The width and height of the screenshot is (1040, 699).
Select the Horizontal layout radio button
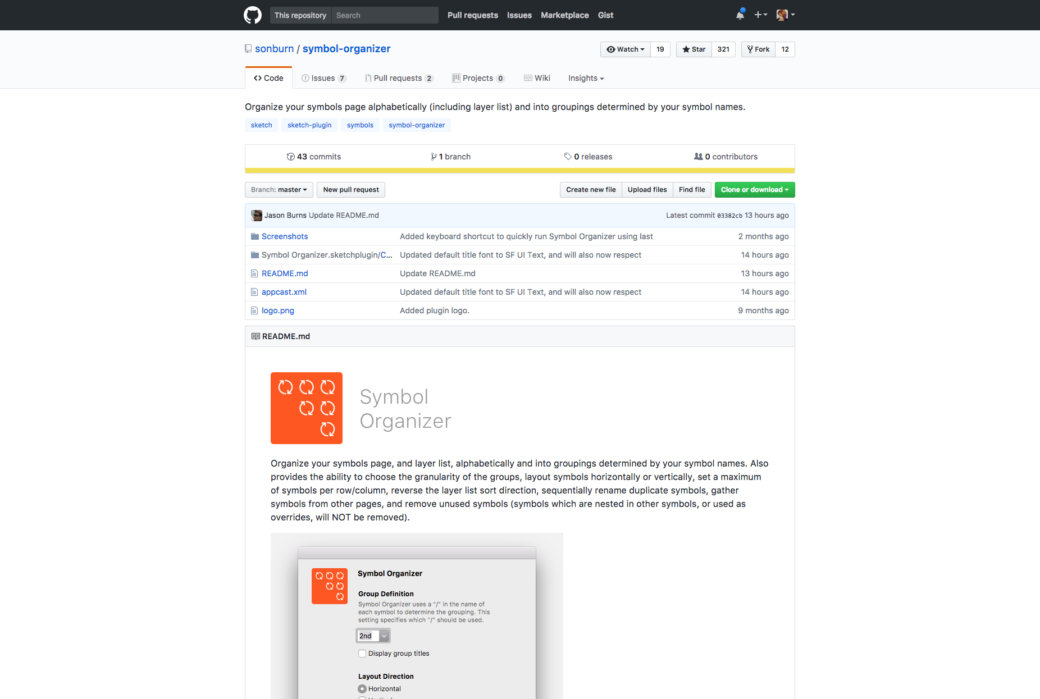pyautogui.click(x=362, y=689)
